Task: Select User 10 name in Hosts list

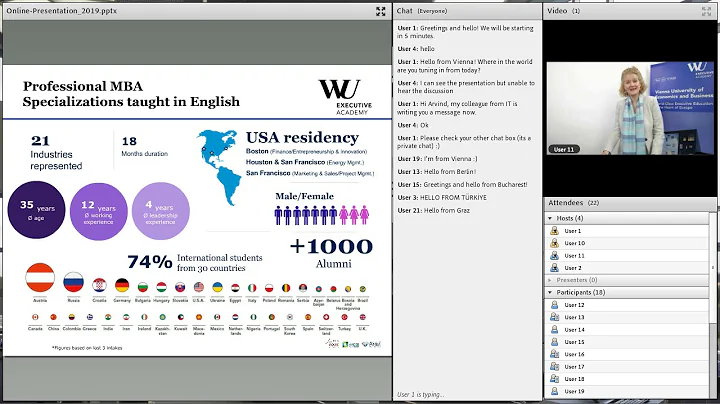Action: (574, 243)
